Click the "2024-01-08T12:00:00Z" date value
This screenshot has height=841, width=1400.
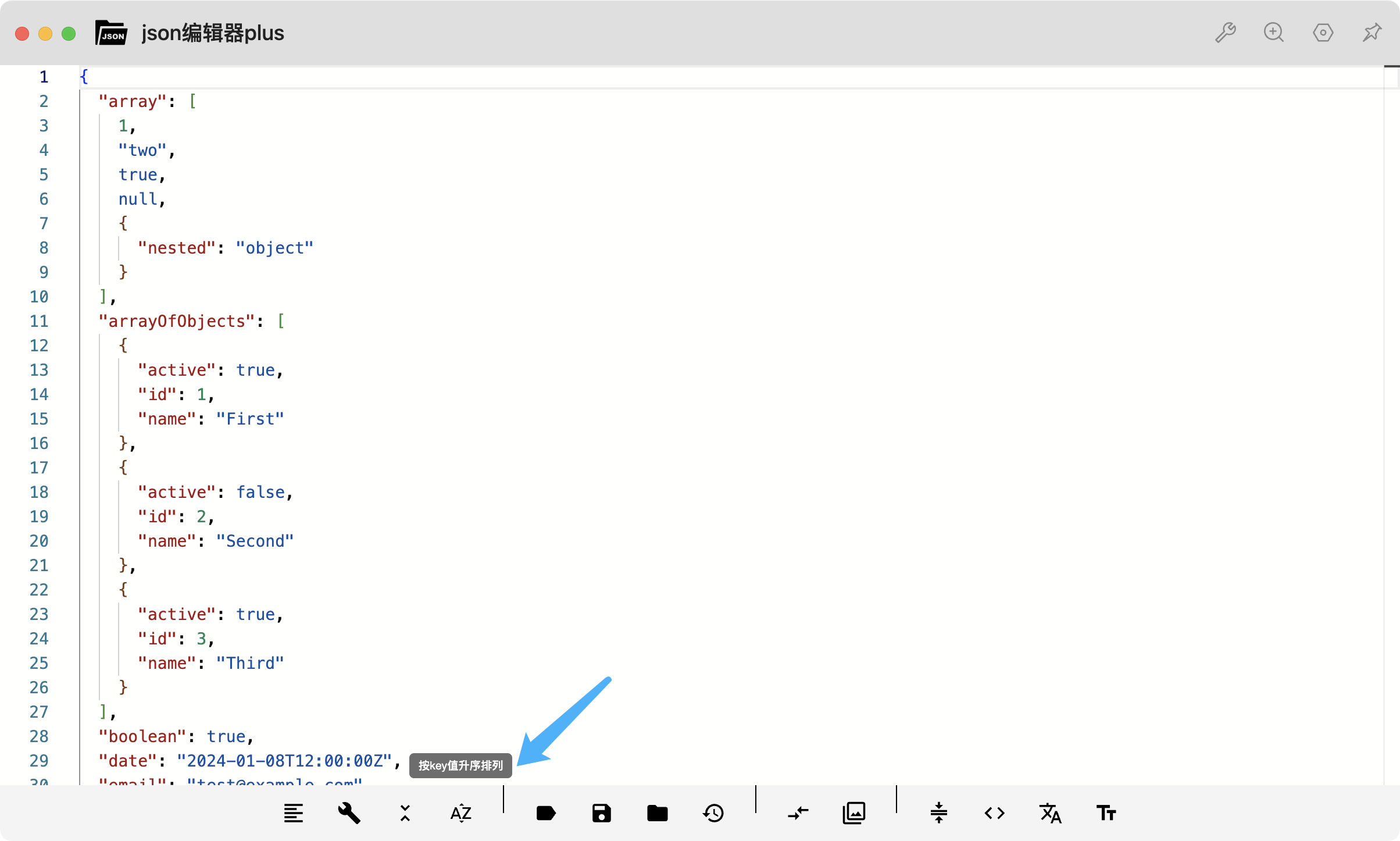(x=285, y=761)
